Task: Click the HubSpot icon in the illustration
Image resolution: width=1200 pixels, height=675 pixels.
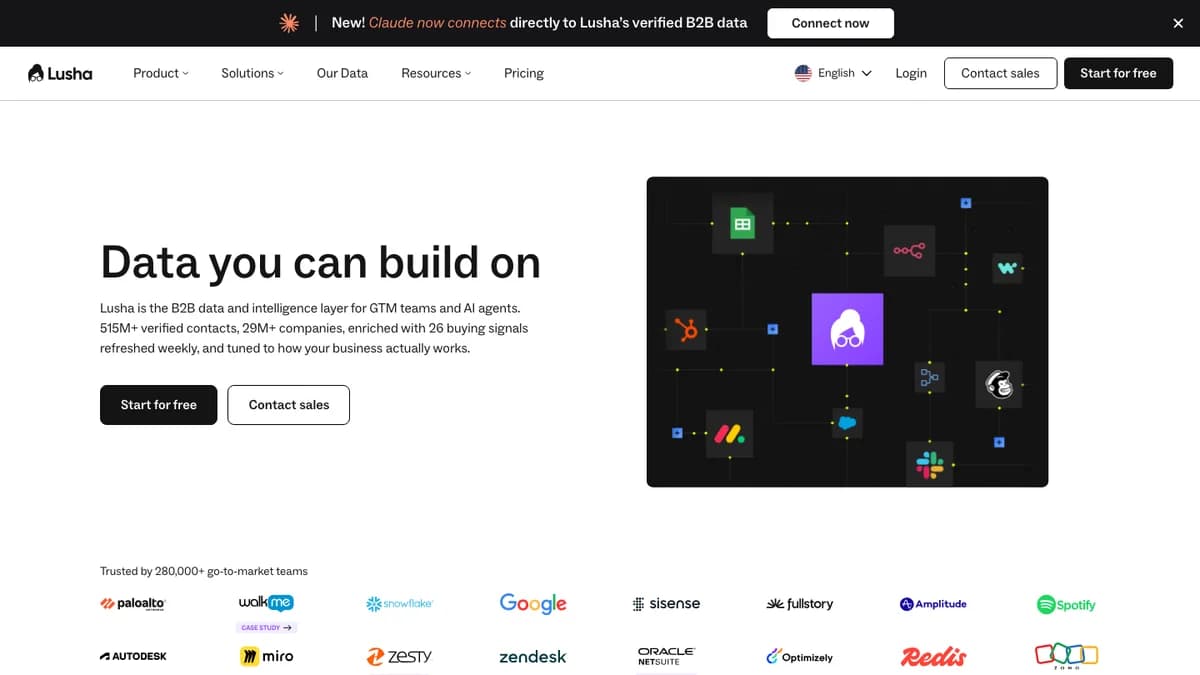Action: 686,330
